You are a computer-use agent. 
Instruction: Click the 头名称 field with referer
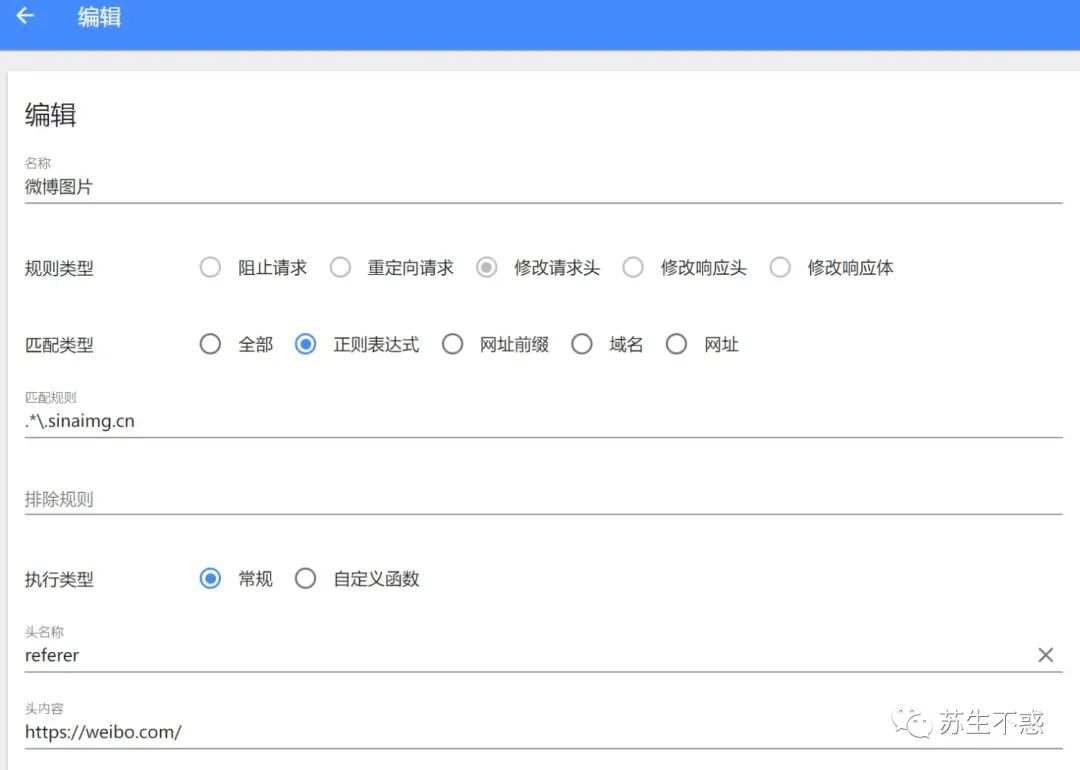pos(520,655)
